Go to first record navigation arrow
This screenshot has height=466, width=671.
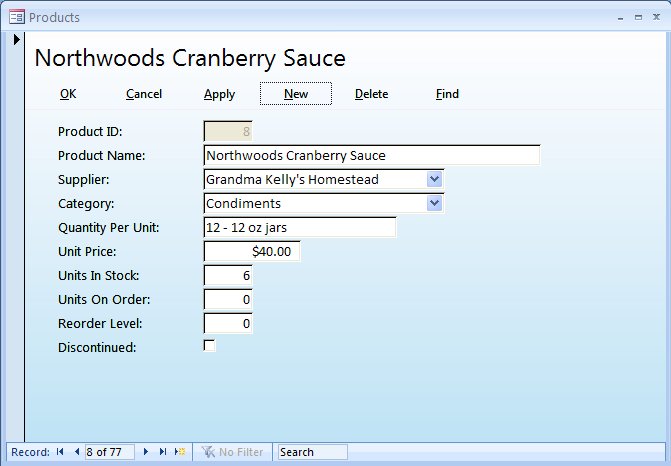60,451
